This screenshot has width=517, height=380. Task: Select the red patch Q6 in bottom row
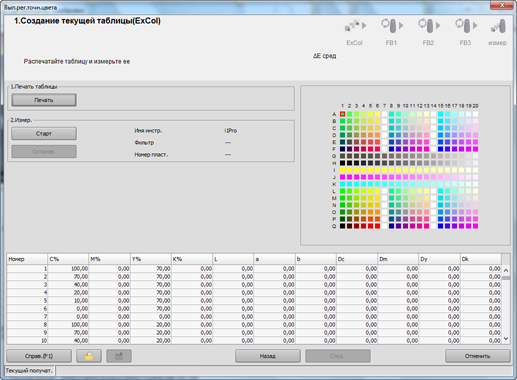click(377, 226)
